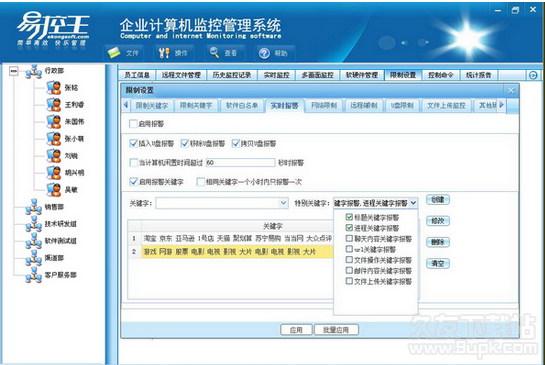Toggle 启用报警关键字 checkbox

[133, 181]
